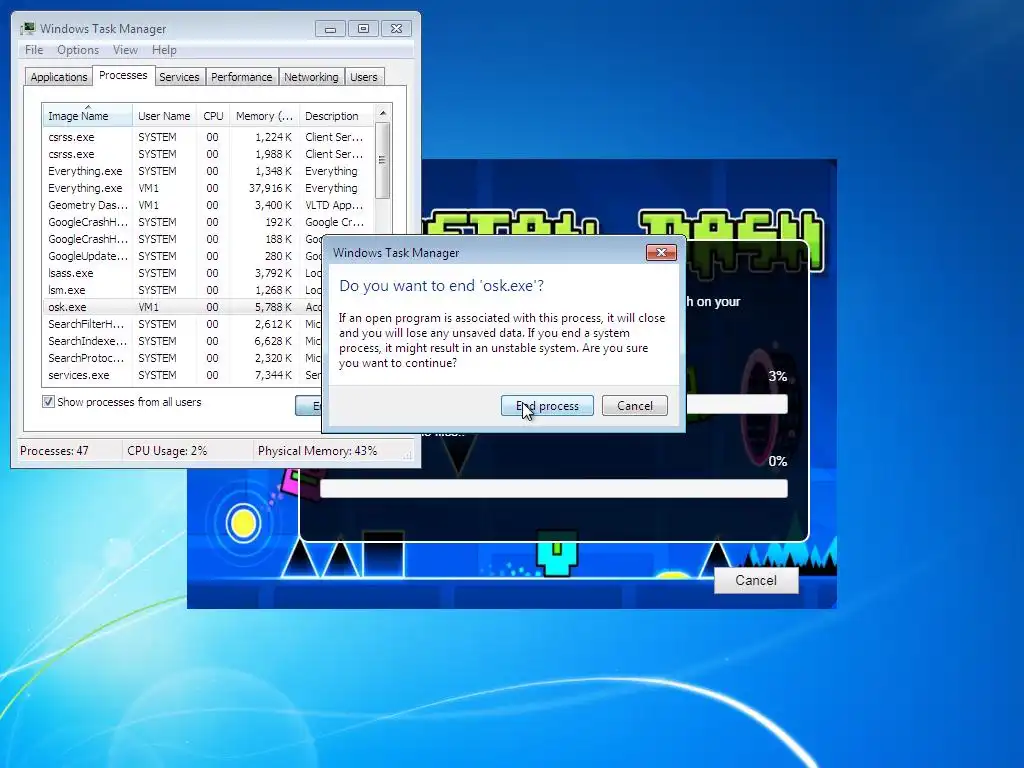1024x768 pixels.
Task: Click Cancel in the Geometry Dash installer
Action: [756, 581]
